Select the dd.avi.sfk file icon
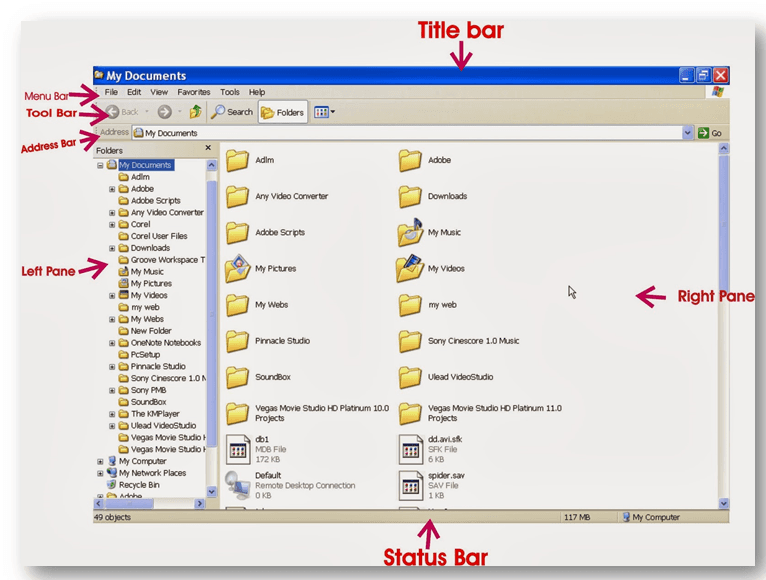The image size is (766, 580). (x=410, y=449)
